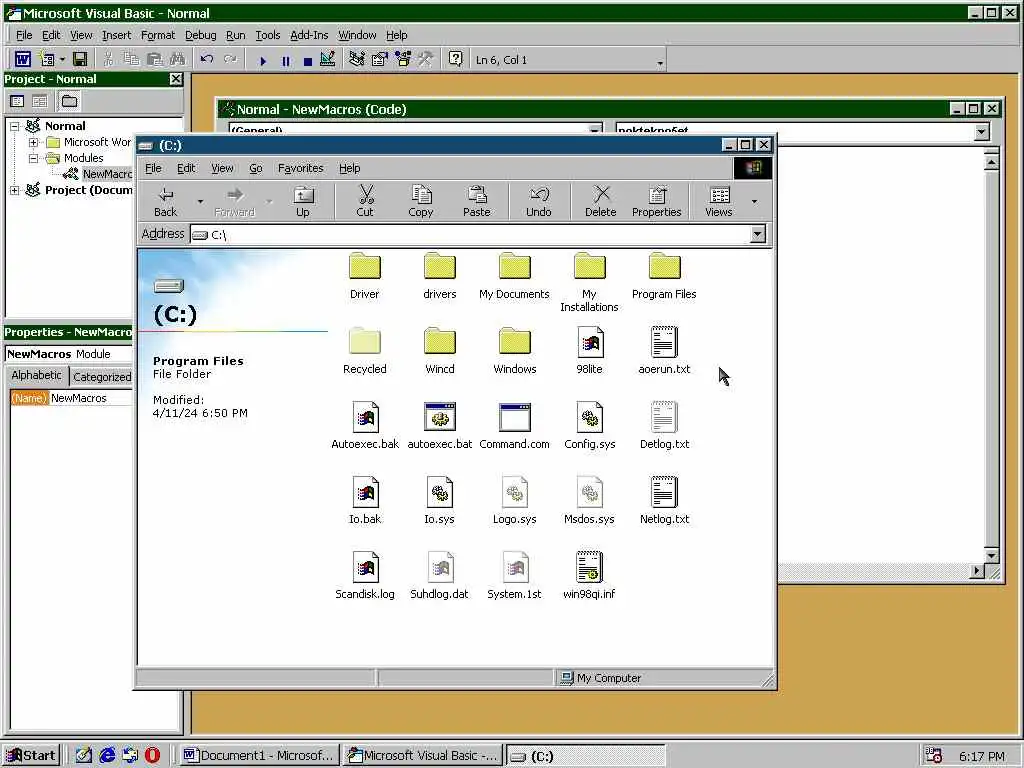Viewport: 1024px width, 768px height.
Task: Save Normal with the floppy disk icon
Action: 80,59
